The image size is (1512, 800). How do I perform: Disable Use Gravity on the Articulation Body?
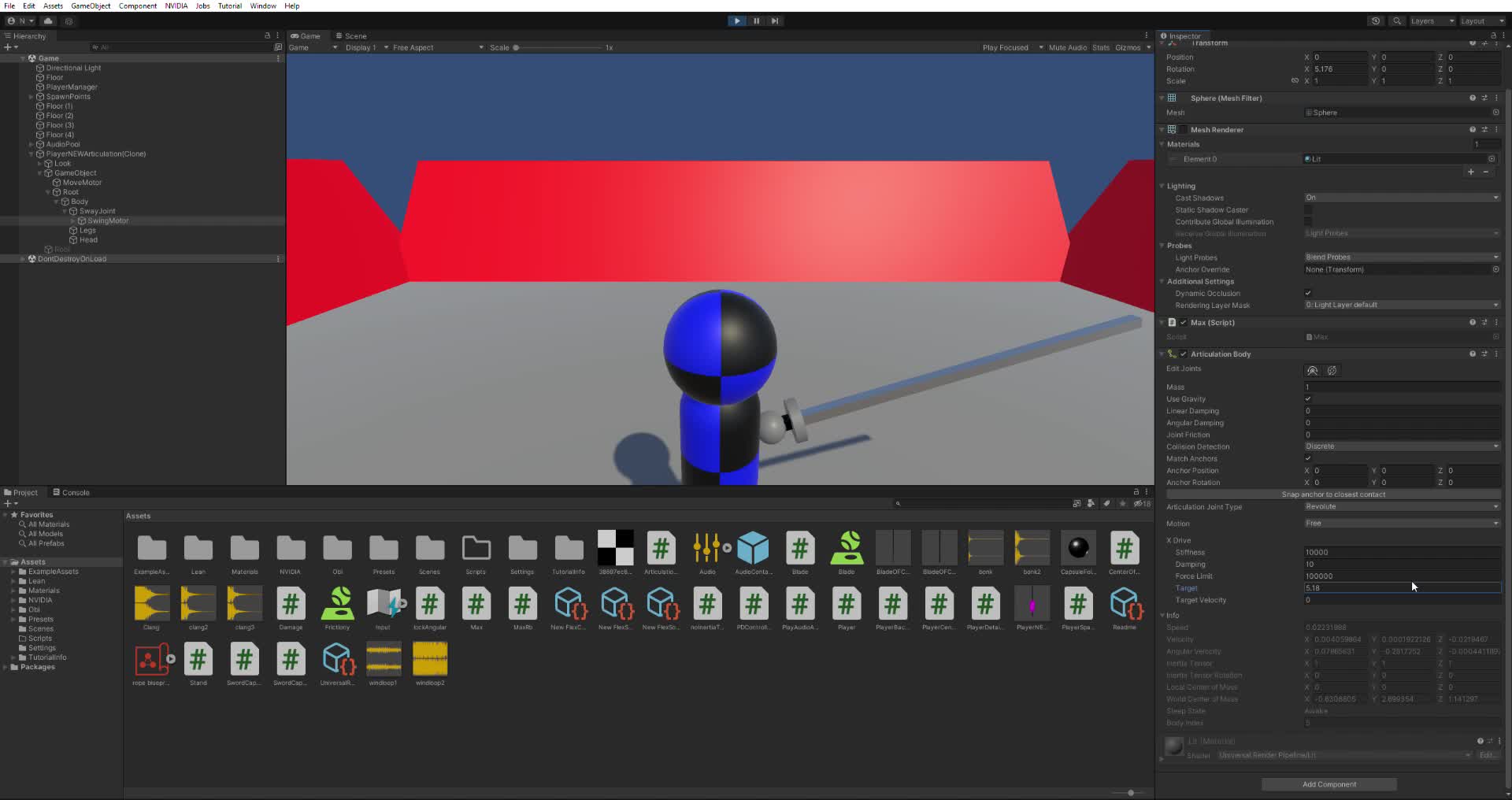tap(1308, 399)
